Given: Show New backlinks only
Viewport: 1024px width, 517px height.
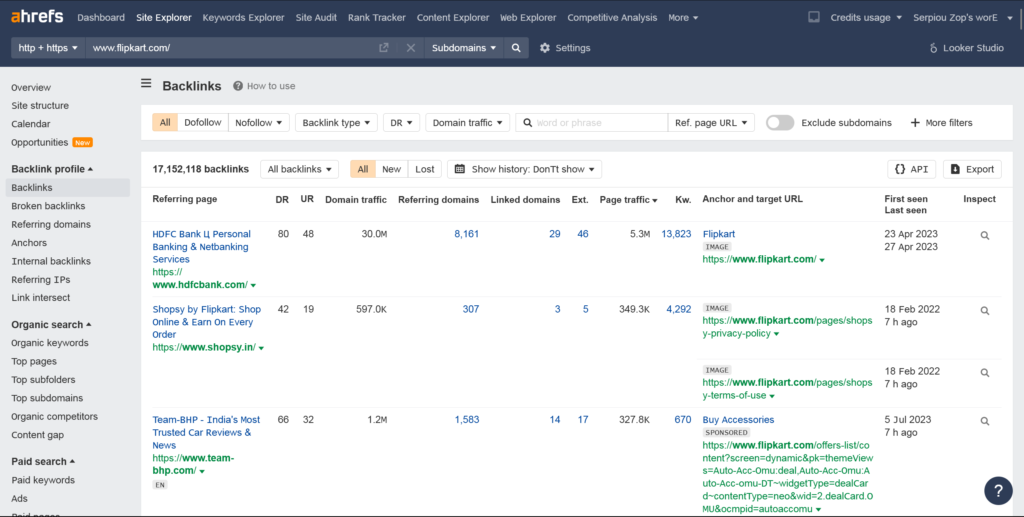Looking at the screenshot, I should [391, 169].
